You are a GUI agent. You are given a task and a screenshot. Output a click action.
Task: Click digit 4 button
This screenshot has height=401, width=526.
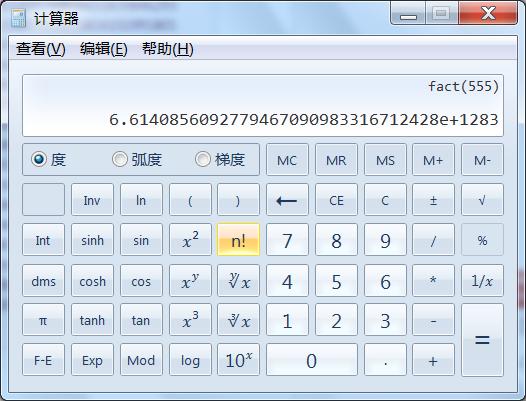click(287, 281)
